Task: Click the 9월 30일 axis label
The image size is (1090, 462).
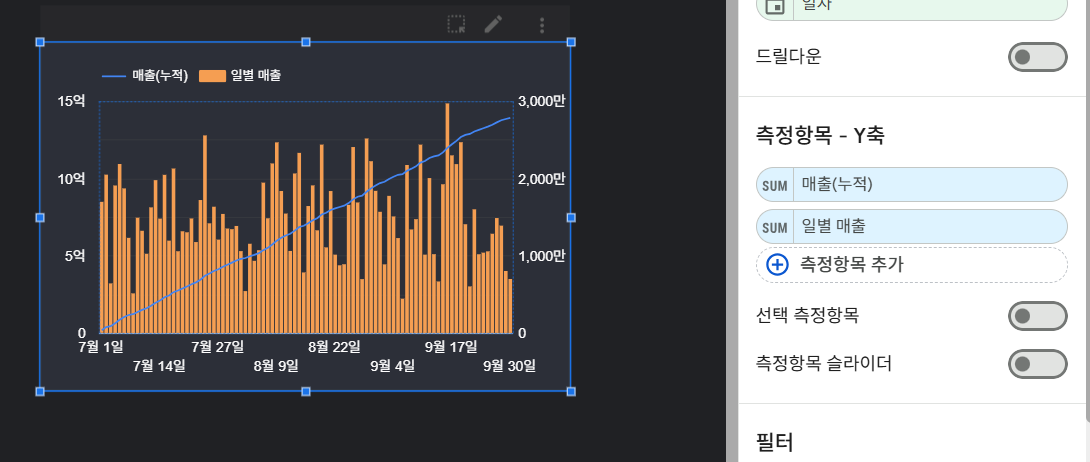Action: (x=510, y=366)
